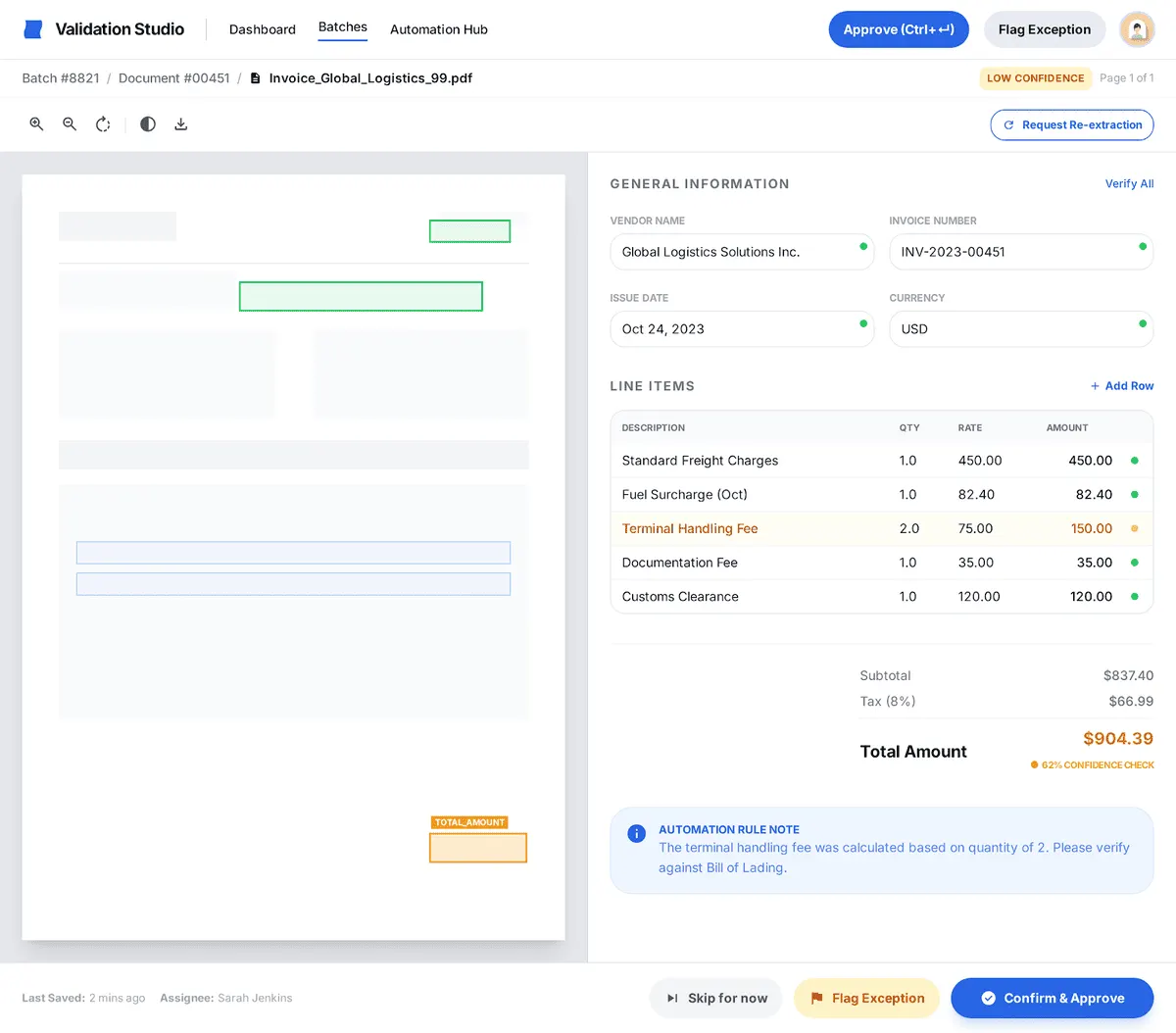Click Request Re-extraction
Image resolution: width=1176 pixels, height=1033 pixels.
coord(1072,124)
